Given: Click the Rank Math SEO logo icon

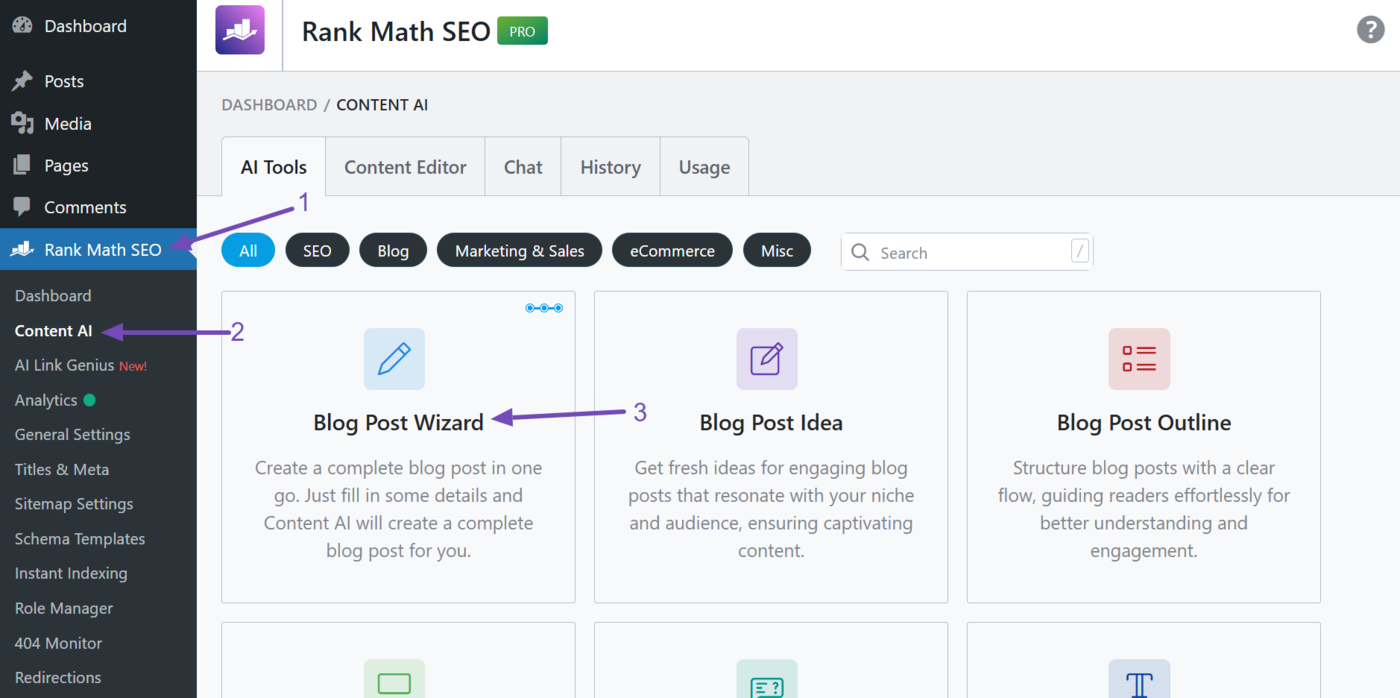Looking at the screenshot, I should [x=240, y=30].
